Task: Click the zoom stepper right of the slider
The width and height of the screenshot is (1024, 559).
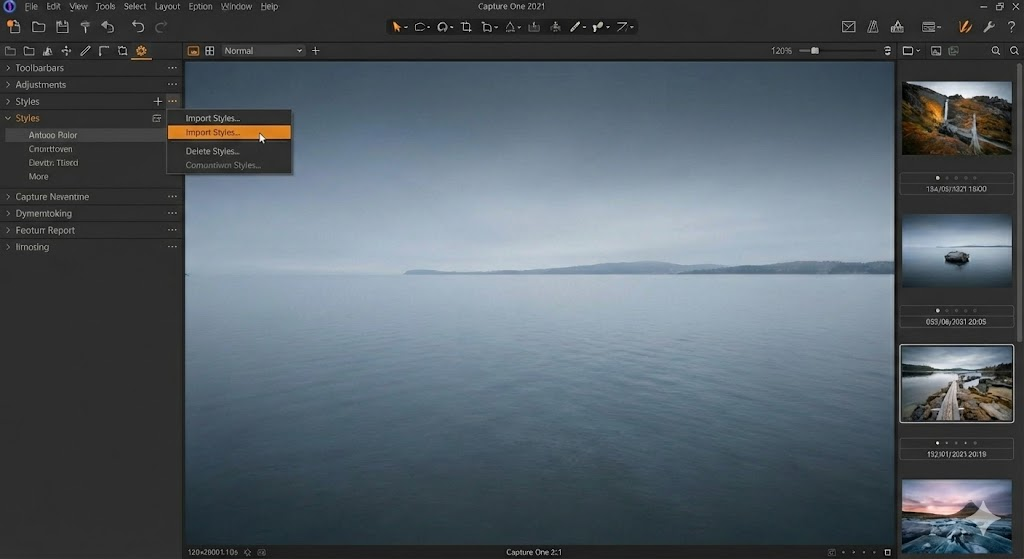Action: [887, 50]
